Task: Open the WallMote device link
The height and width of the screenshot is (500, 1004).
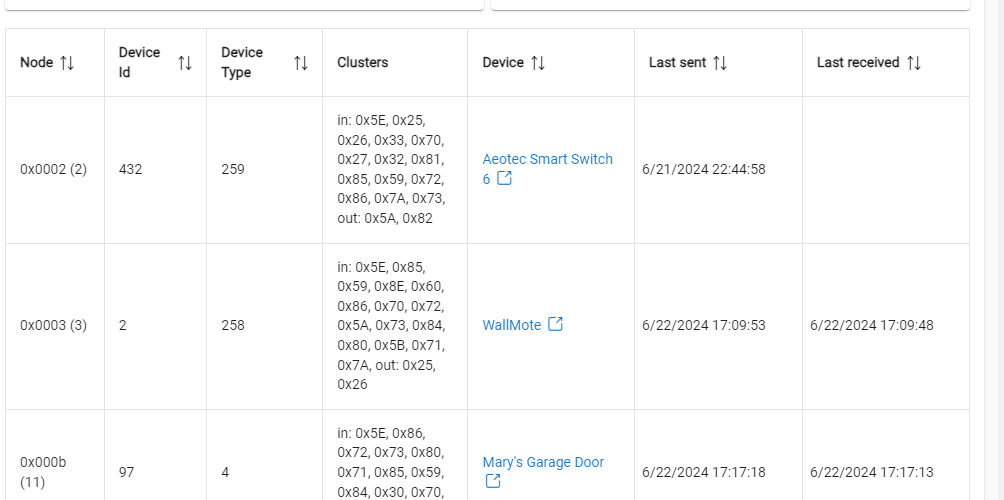Action: point(511,325)
